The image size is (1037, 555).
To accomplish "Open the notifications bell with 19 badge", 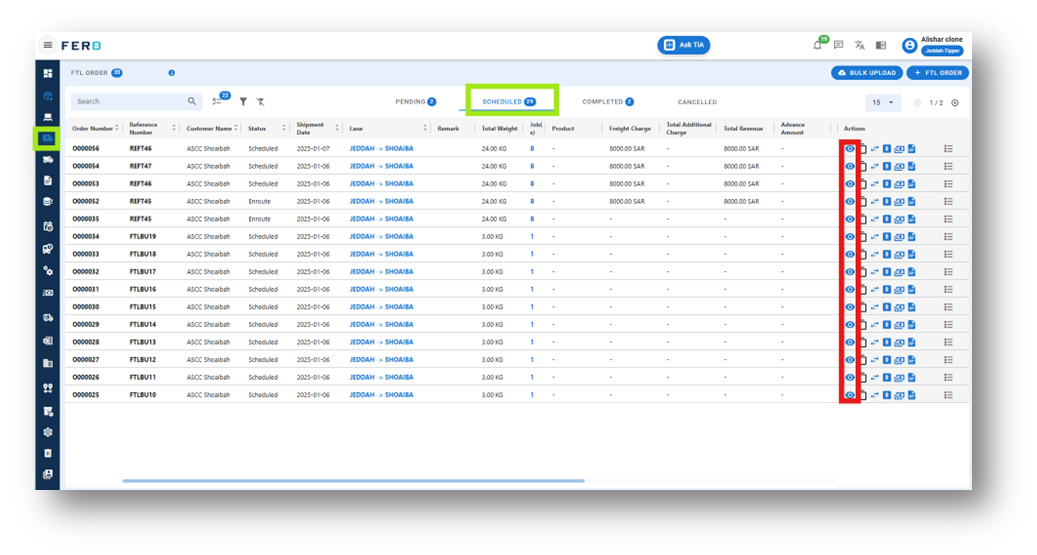I will (x=817, y=45).
